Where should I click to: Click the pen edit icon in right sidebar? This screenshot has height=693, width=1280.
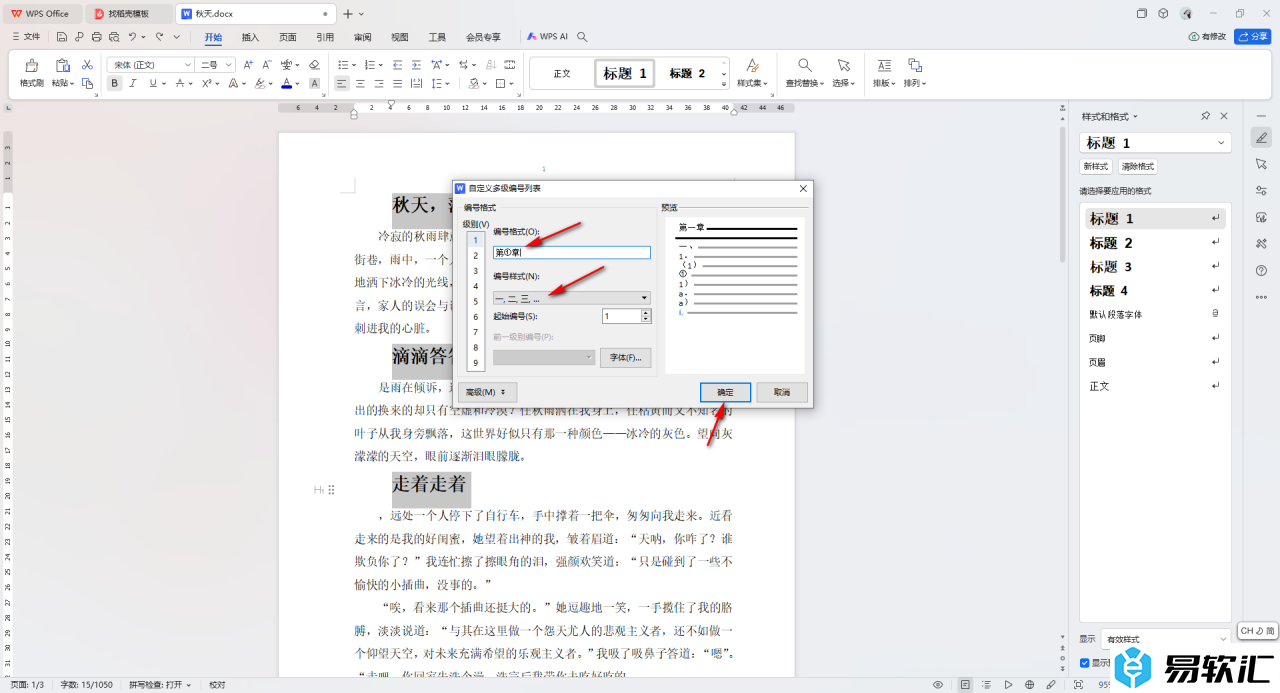tap(1261, 137)
